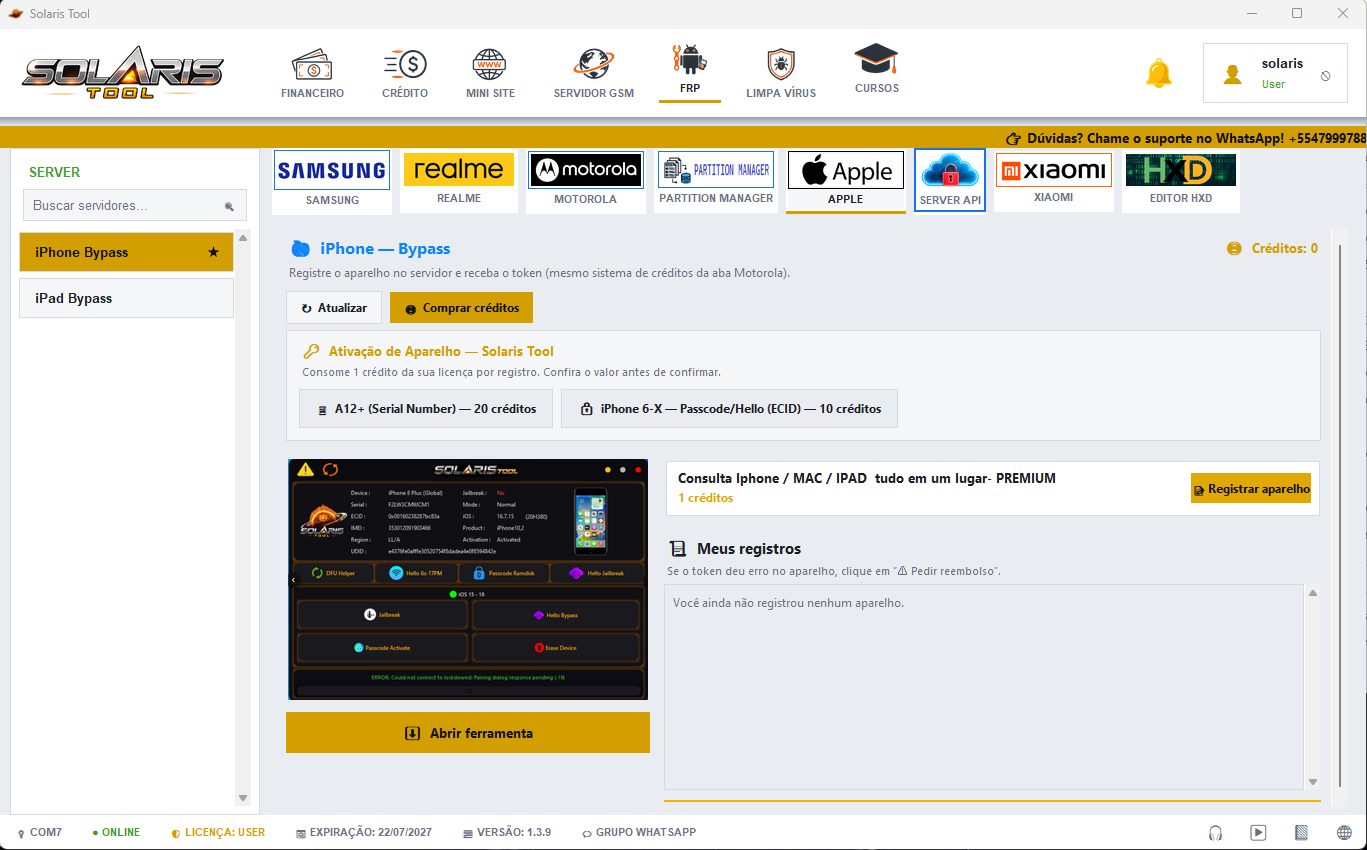Click EXPIRAÇÃO: 22/07/2027 status entry

[x=364, y=832]
